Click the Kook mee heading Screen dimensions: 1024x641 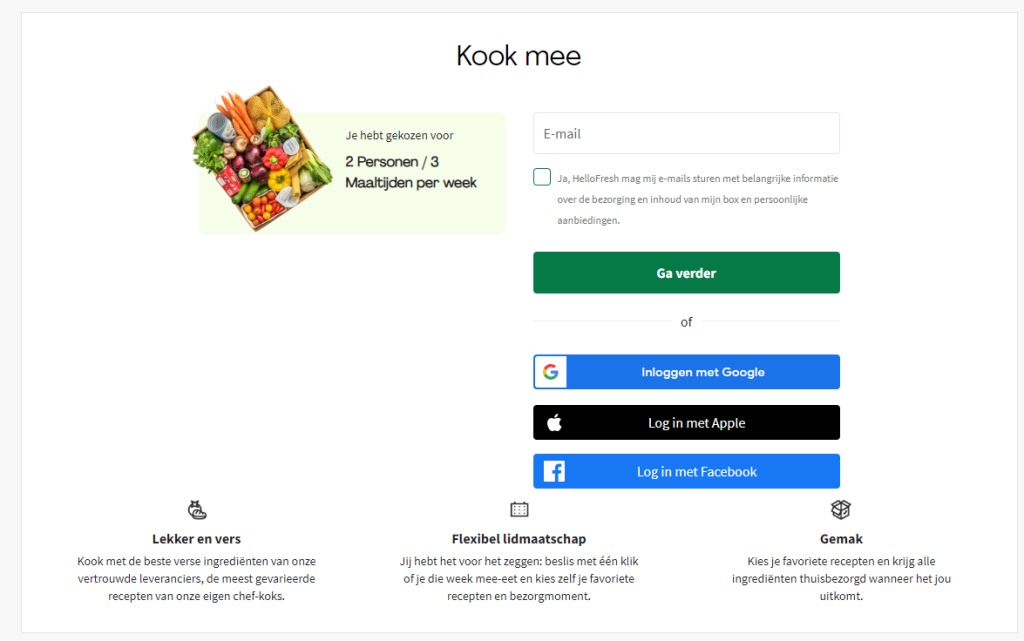518,55
